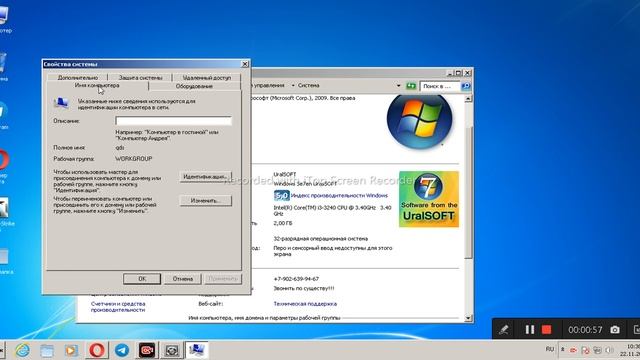Click the 5.0 performance rating badge
This screenshot has height=360, width=640.
pos(282,196)
